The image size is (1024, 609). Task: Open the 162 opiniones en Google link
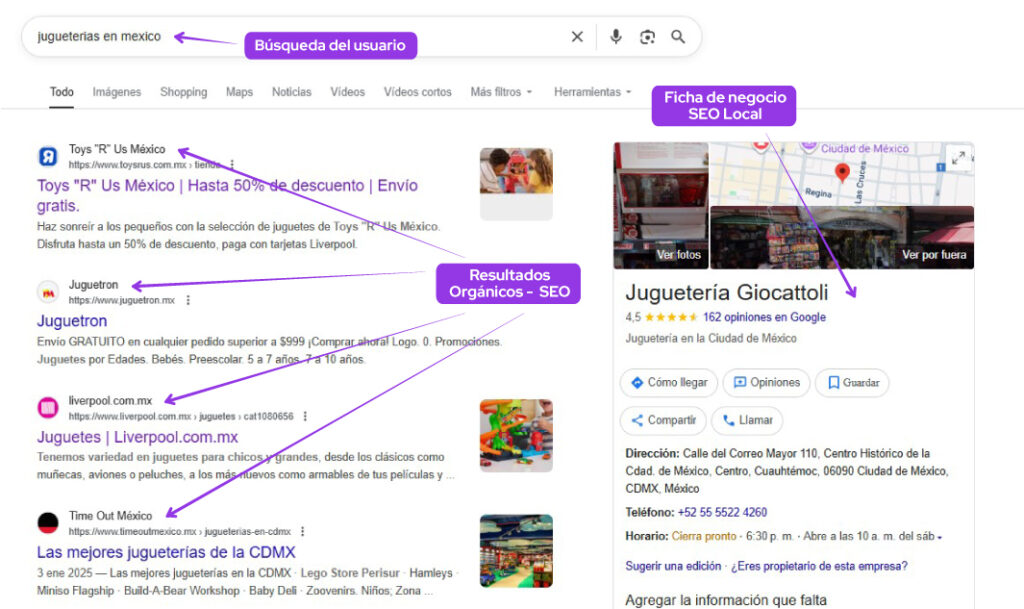(764, 317)
